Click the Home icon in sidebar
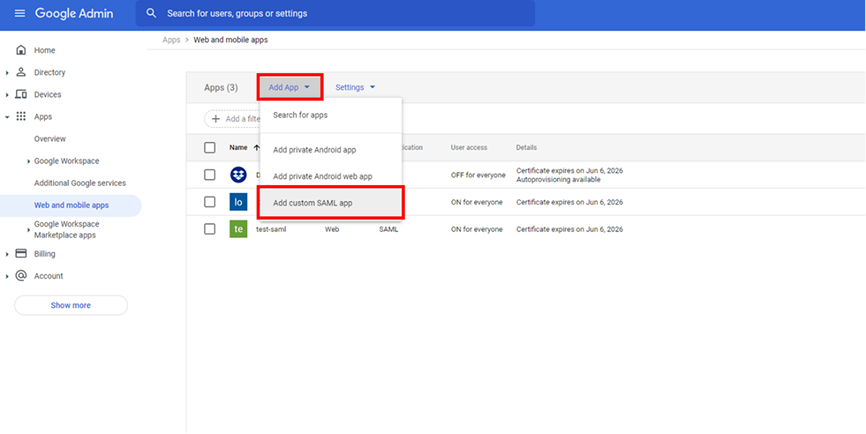The height and width of the screenshot is (434, 866). (21, 50)
